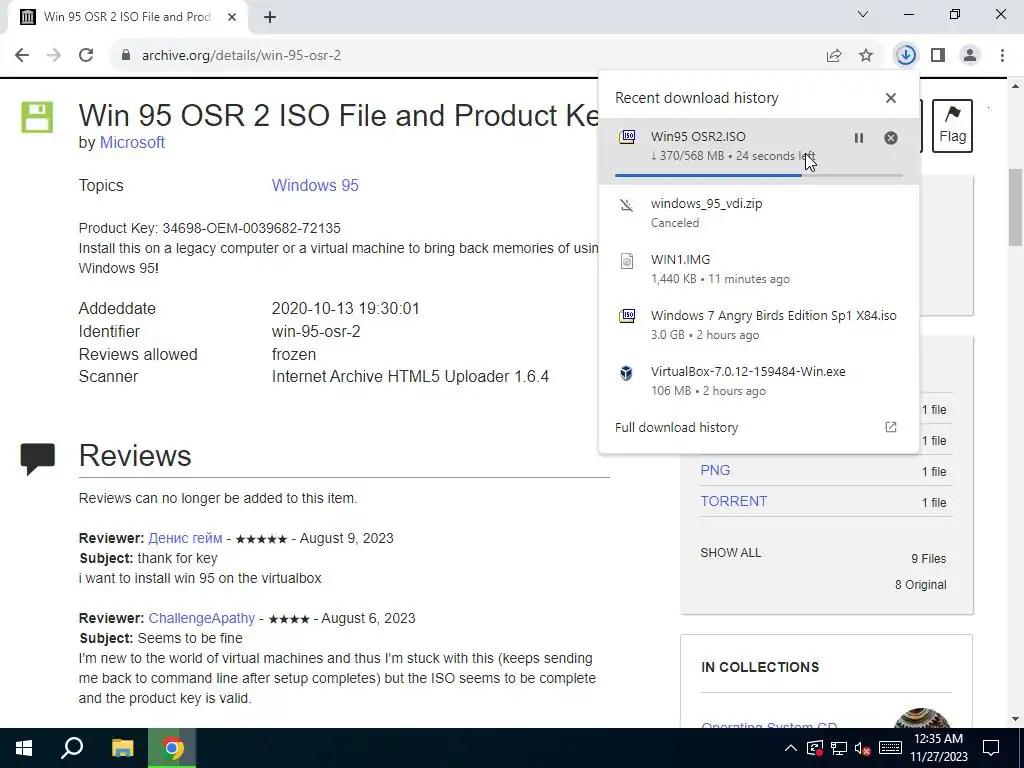The image size is (1024, 768).
Task: Click the Win95 OSR2.ISO file icon
Action: pos(627,136)
